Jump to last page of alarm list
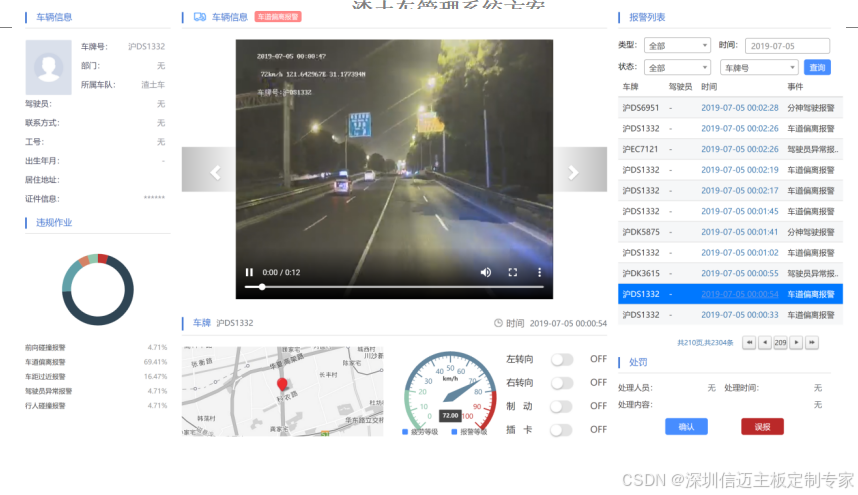The height and width of the screenshot is (495, 858). tap(812, 342)
